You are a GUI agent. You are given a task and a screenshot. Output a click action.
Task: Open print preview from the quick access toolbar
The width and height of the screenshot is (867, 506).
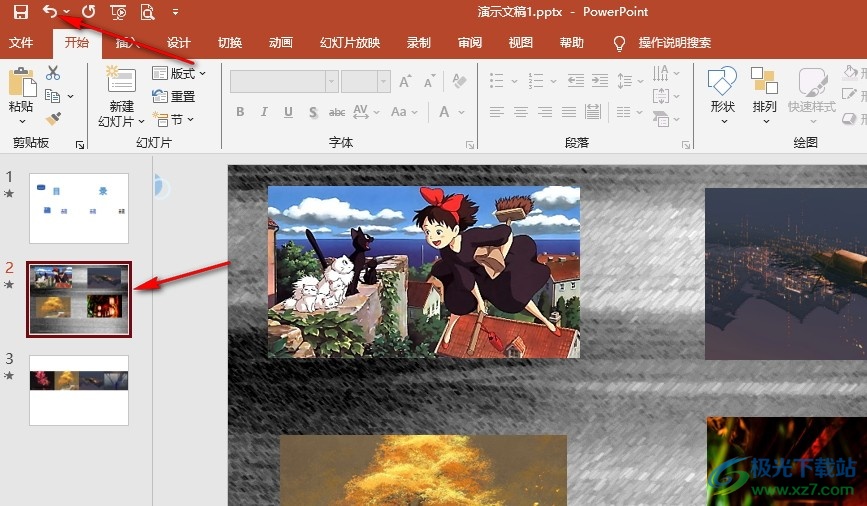point(147,12)
